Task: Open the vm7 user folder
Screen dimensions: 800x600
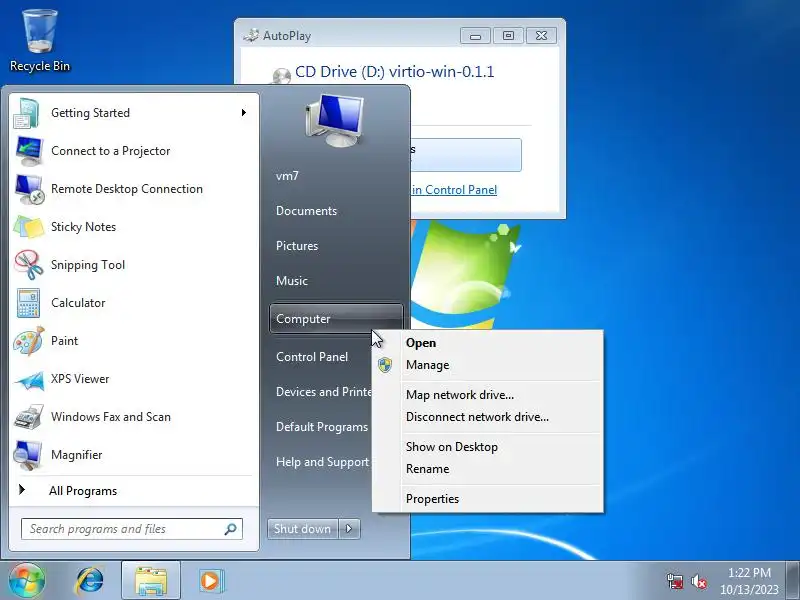Action: click(287, 176)
